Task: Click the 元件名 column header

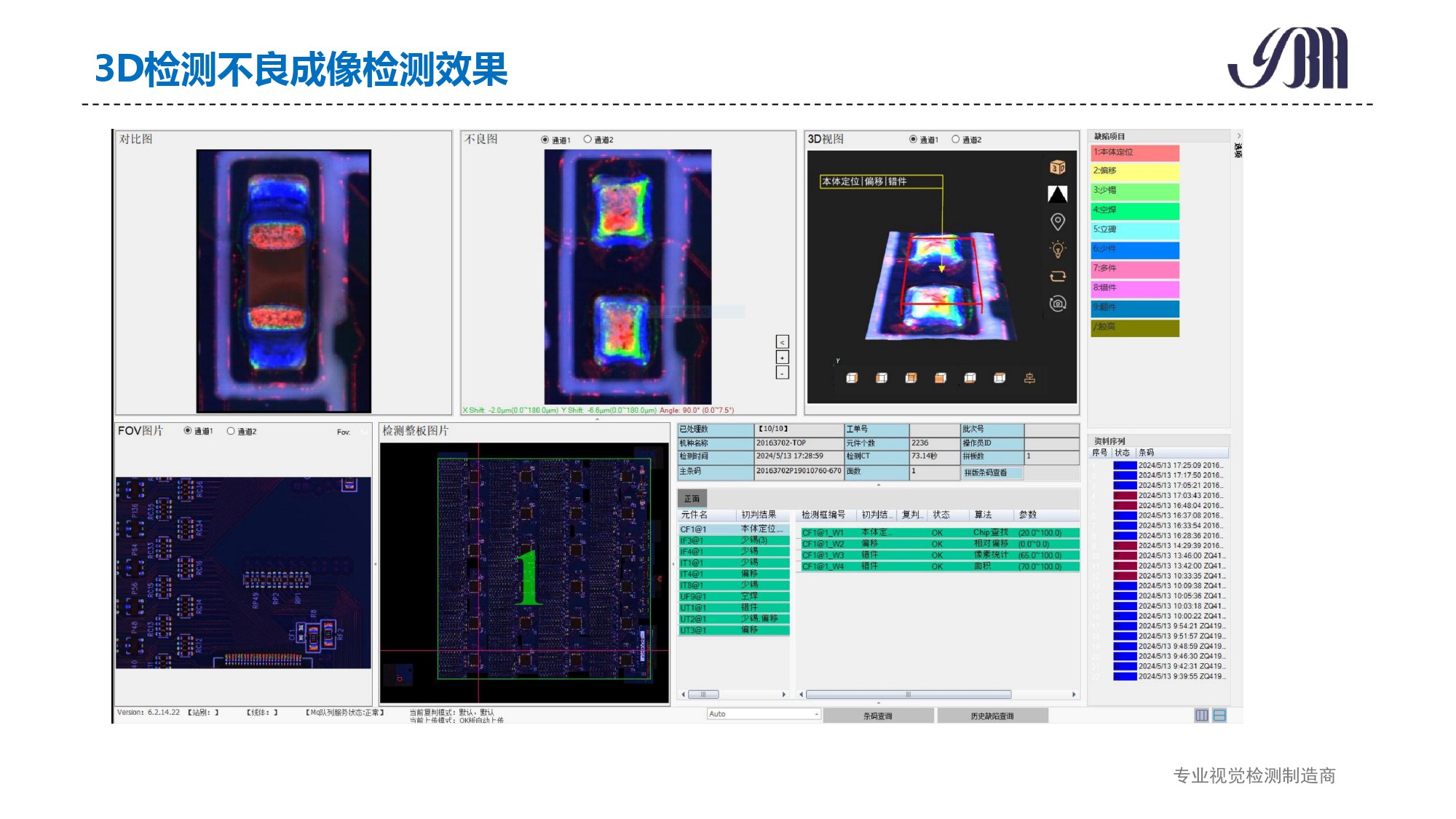Action: [695, 515]
